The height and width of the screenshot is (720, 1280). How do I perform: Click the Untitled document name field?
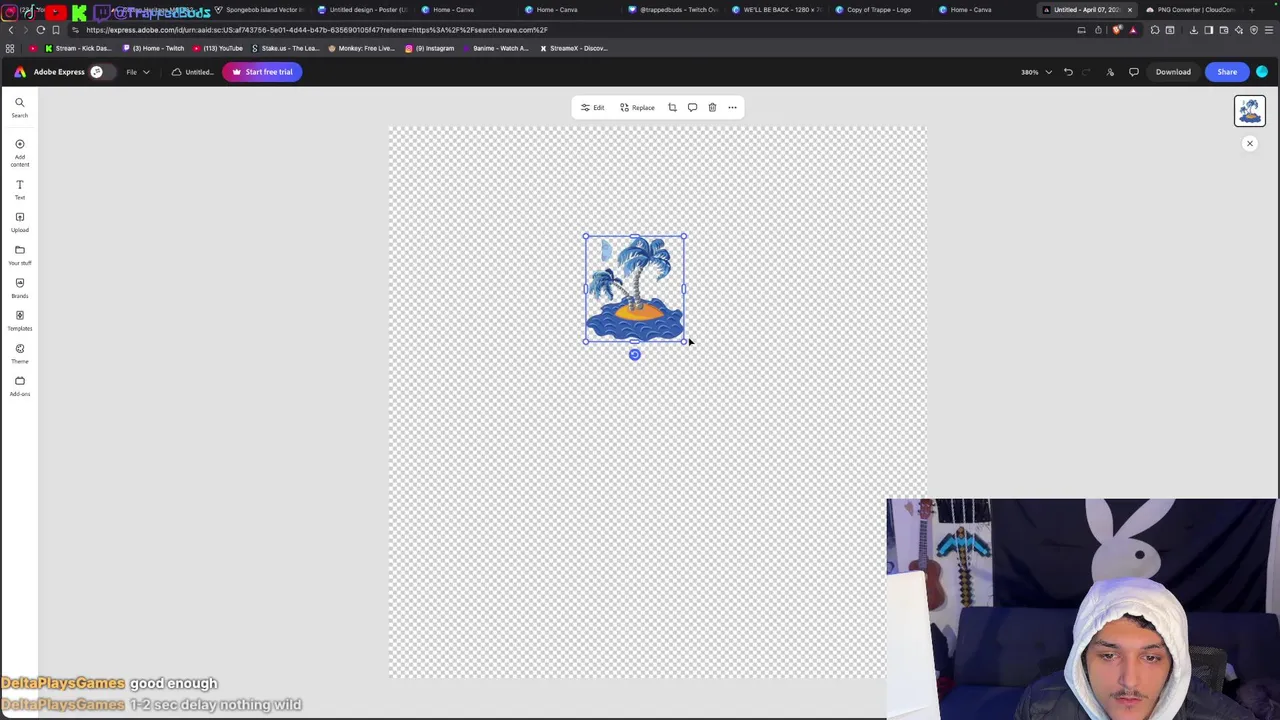click(192, 72)
